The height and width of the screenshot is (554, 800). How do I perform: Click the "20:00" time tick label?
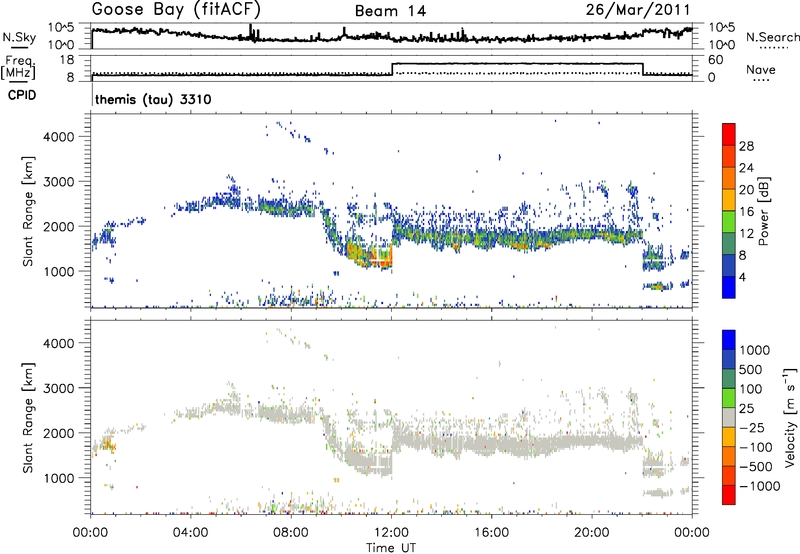[592, 533]
